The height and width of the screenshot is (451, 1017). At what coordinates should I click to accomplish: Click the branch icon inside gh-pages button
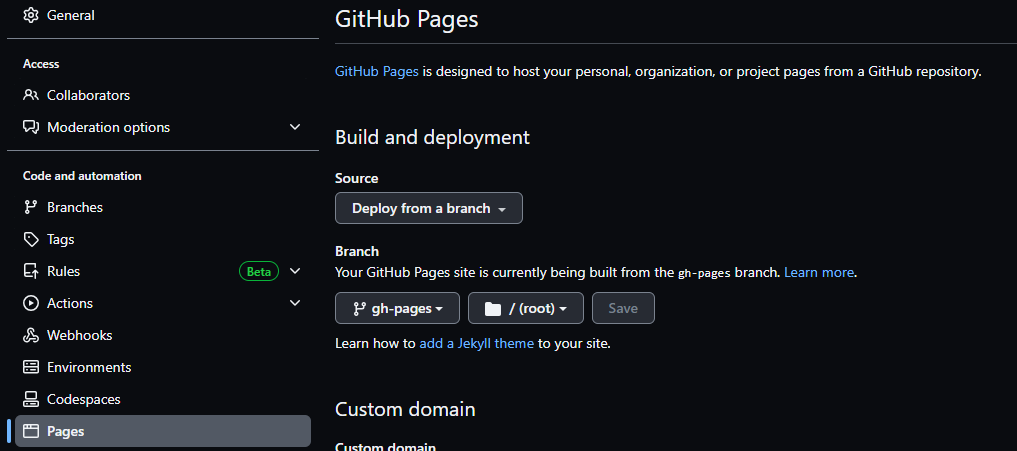[359, 308]
